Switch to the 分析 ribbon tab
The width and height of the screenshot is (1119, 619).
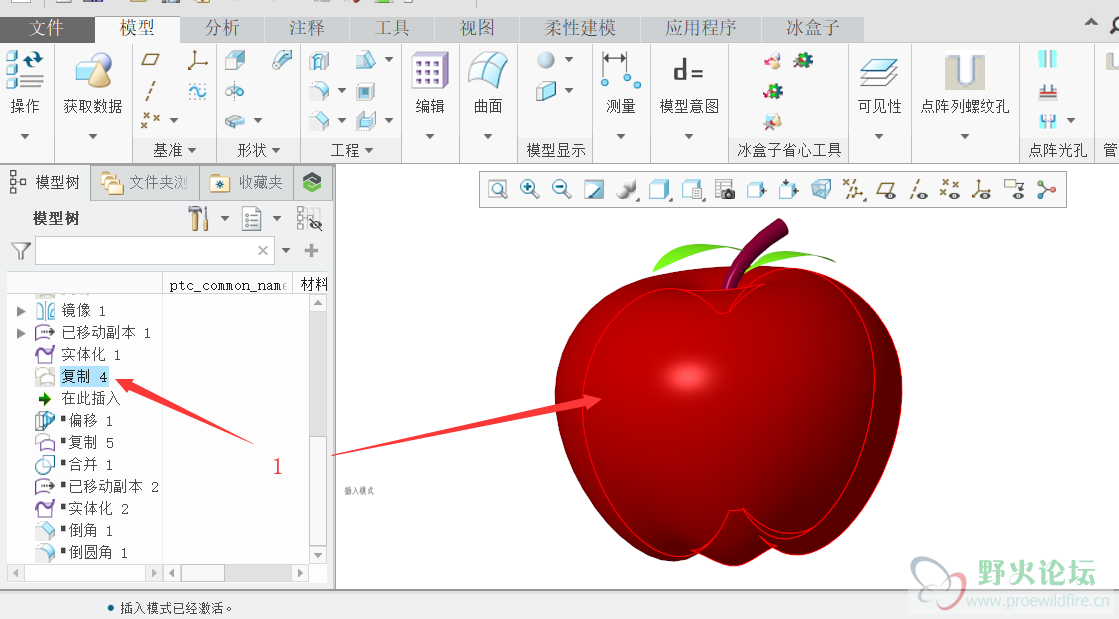[222, 29]
